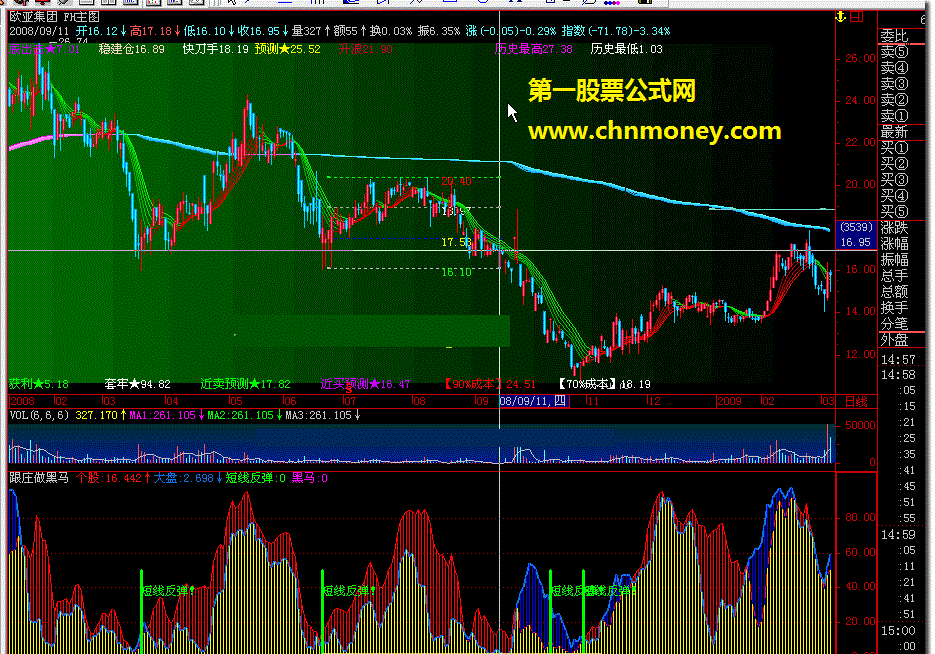The height and width of the screenshot is (654, 935).
Task: Click the green 16.10 level label
Action: tap(456, 272)
